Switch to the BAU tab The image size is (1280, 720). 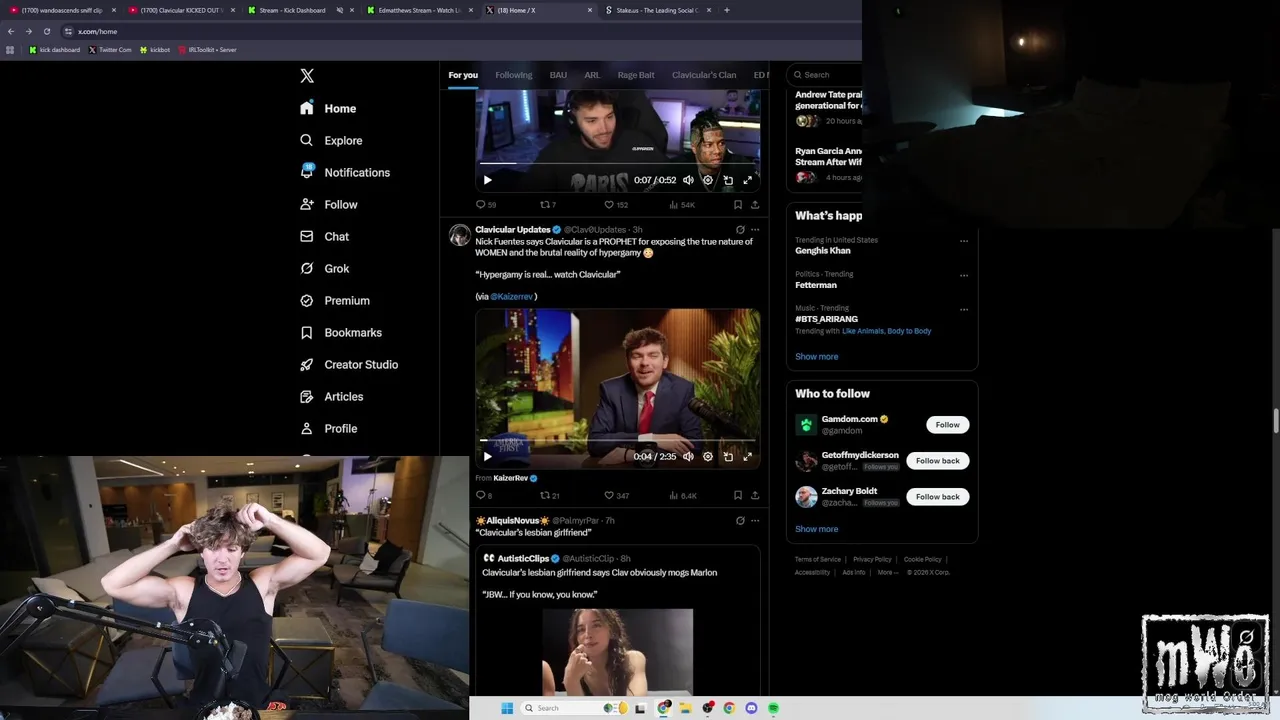click(x=558, y=75)
